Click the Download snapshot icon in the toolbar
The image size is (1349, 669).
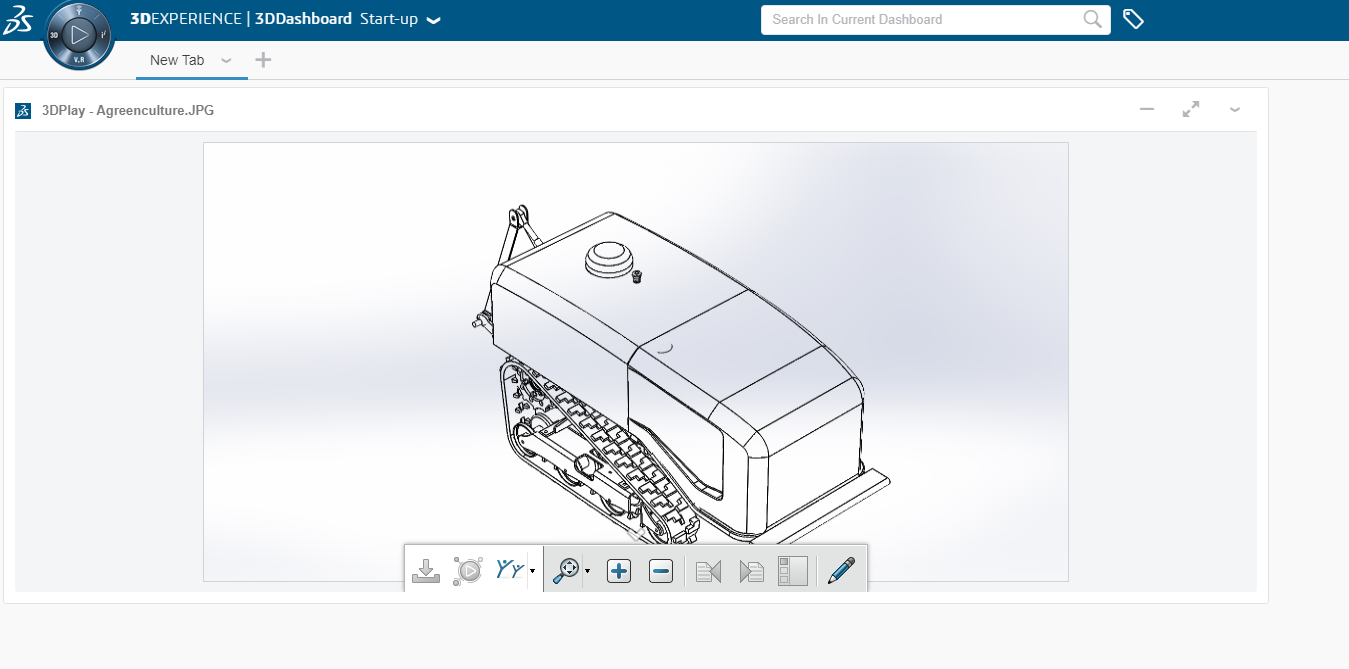point(426,570)
